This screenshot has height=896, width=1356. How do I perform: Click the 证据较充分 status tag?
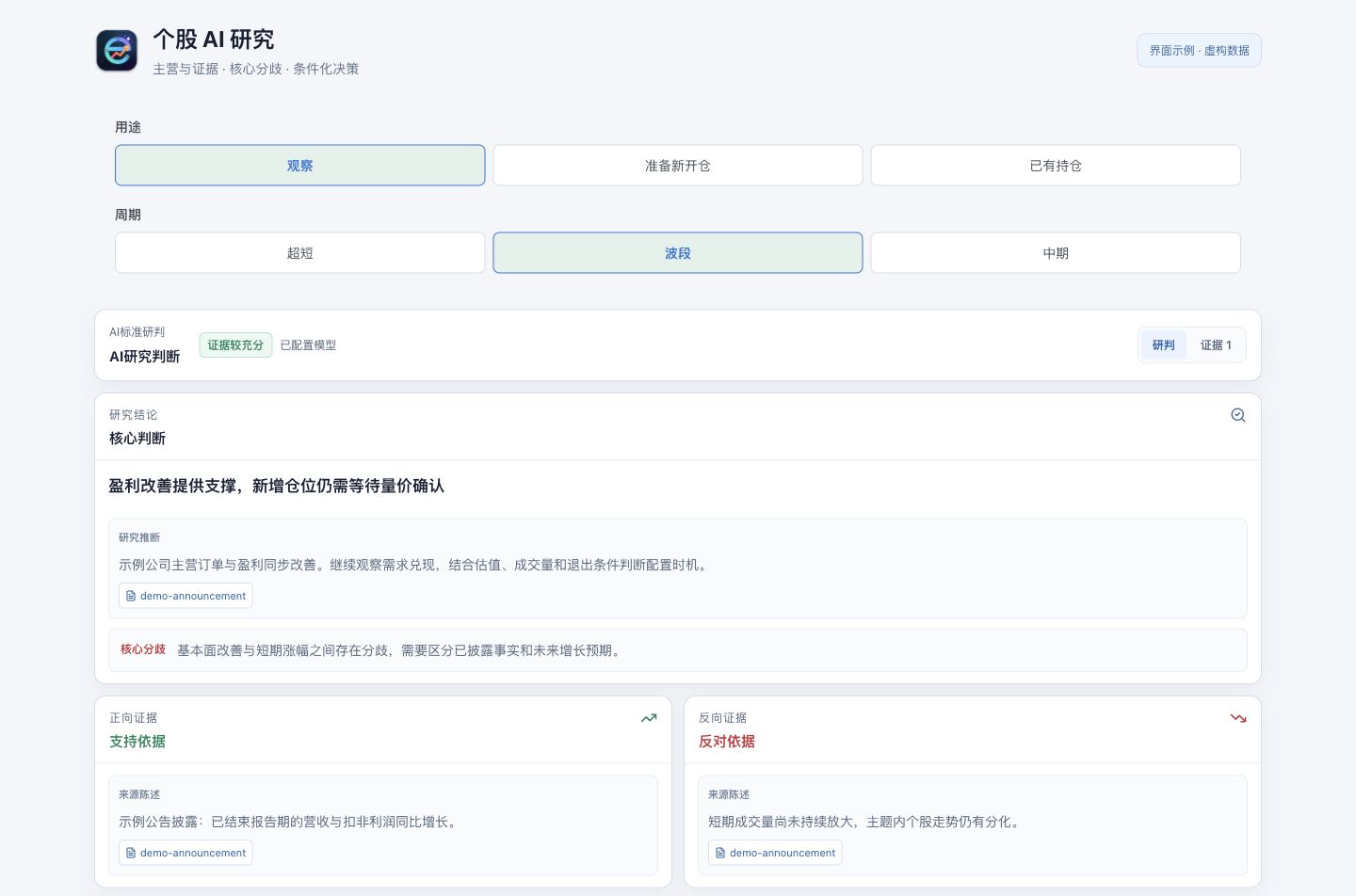pyautogui.click(x=235, y=345)
